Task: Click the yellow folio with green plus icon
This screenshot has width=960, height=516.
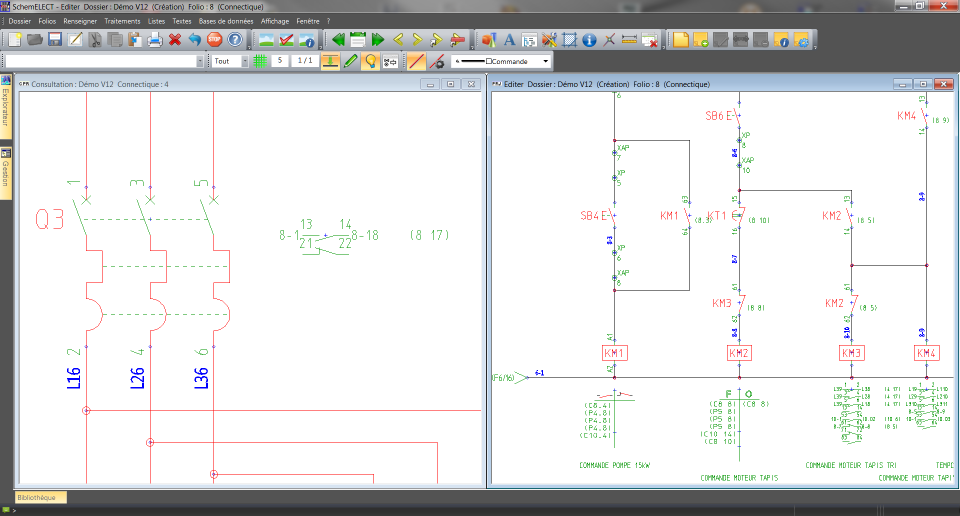Action: 701,40
